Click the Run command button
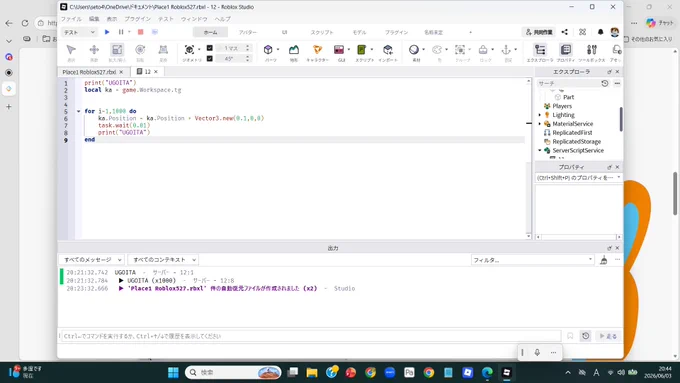The height and width of the screenshot is (383, 680). tap(608, 336)
